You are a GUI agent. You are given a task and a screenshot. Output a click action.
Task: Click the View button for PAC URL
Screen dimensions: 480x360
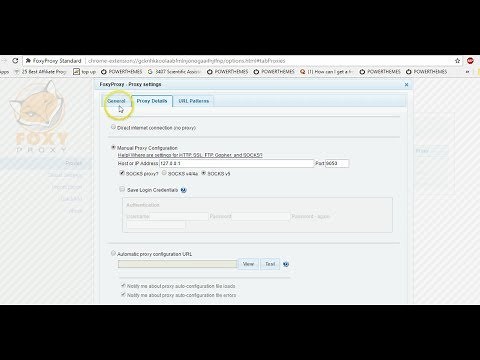pyautogui.click(x=248, y=264)
